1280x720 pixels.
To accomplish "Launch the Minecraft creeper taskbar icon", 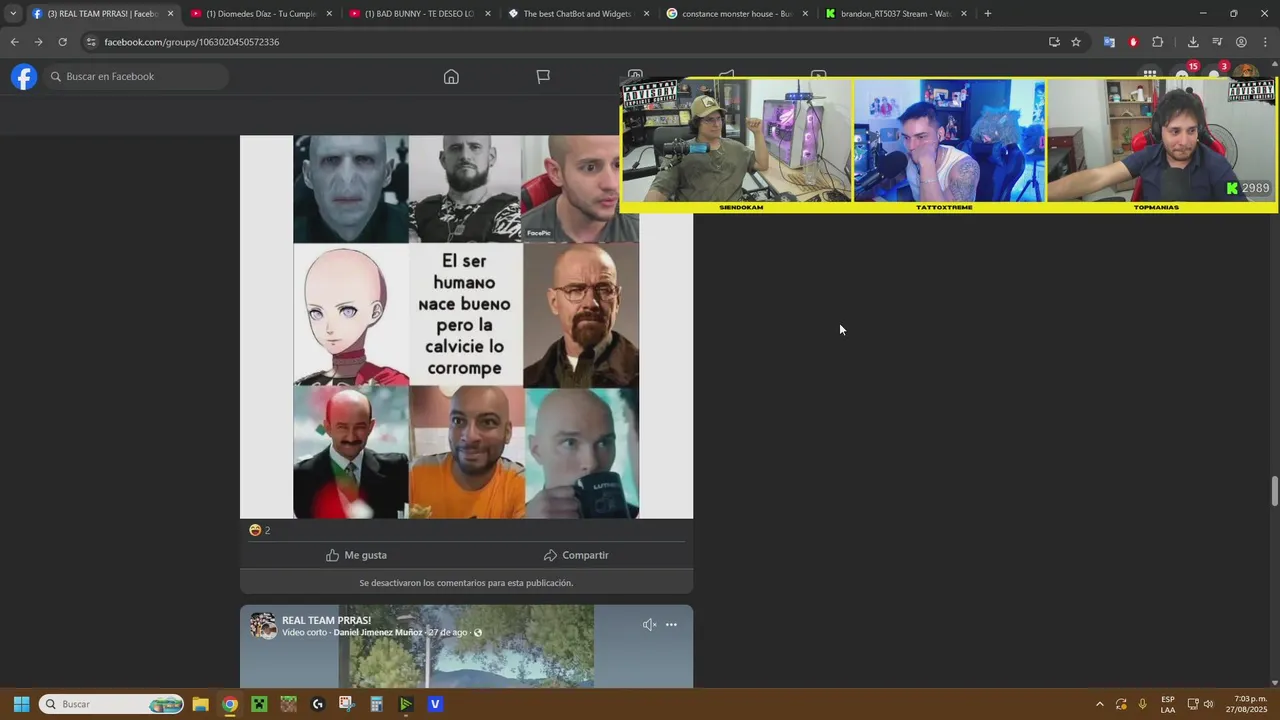I will (259, 704).
